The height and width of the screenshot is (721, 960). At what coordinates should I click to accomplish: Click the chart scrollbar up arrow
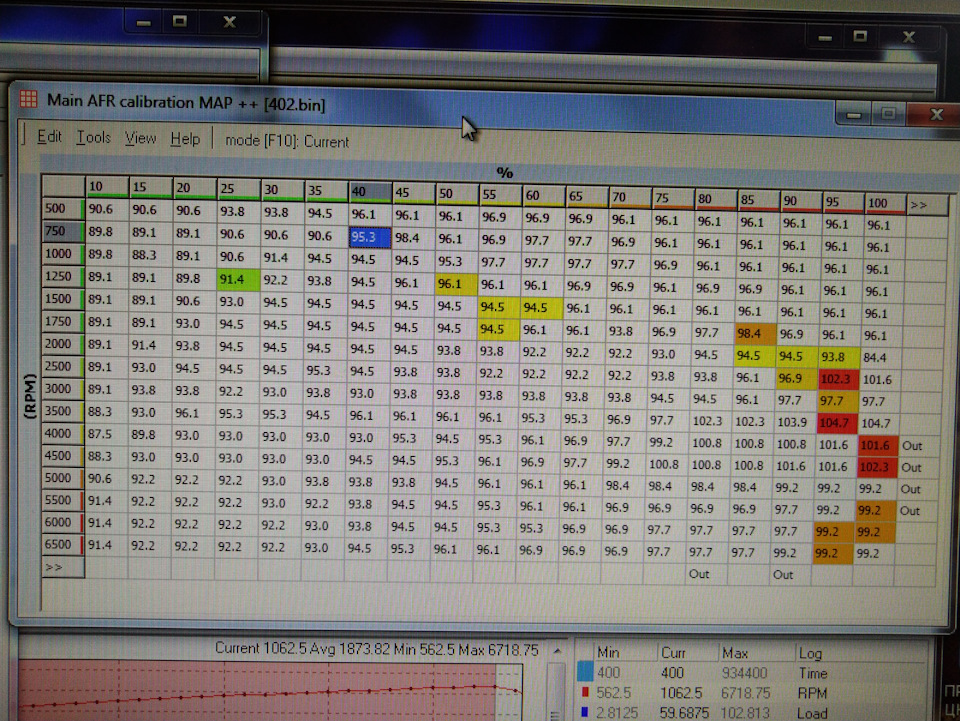(557, 651)
